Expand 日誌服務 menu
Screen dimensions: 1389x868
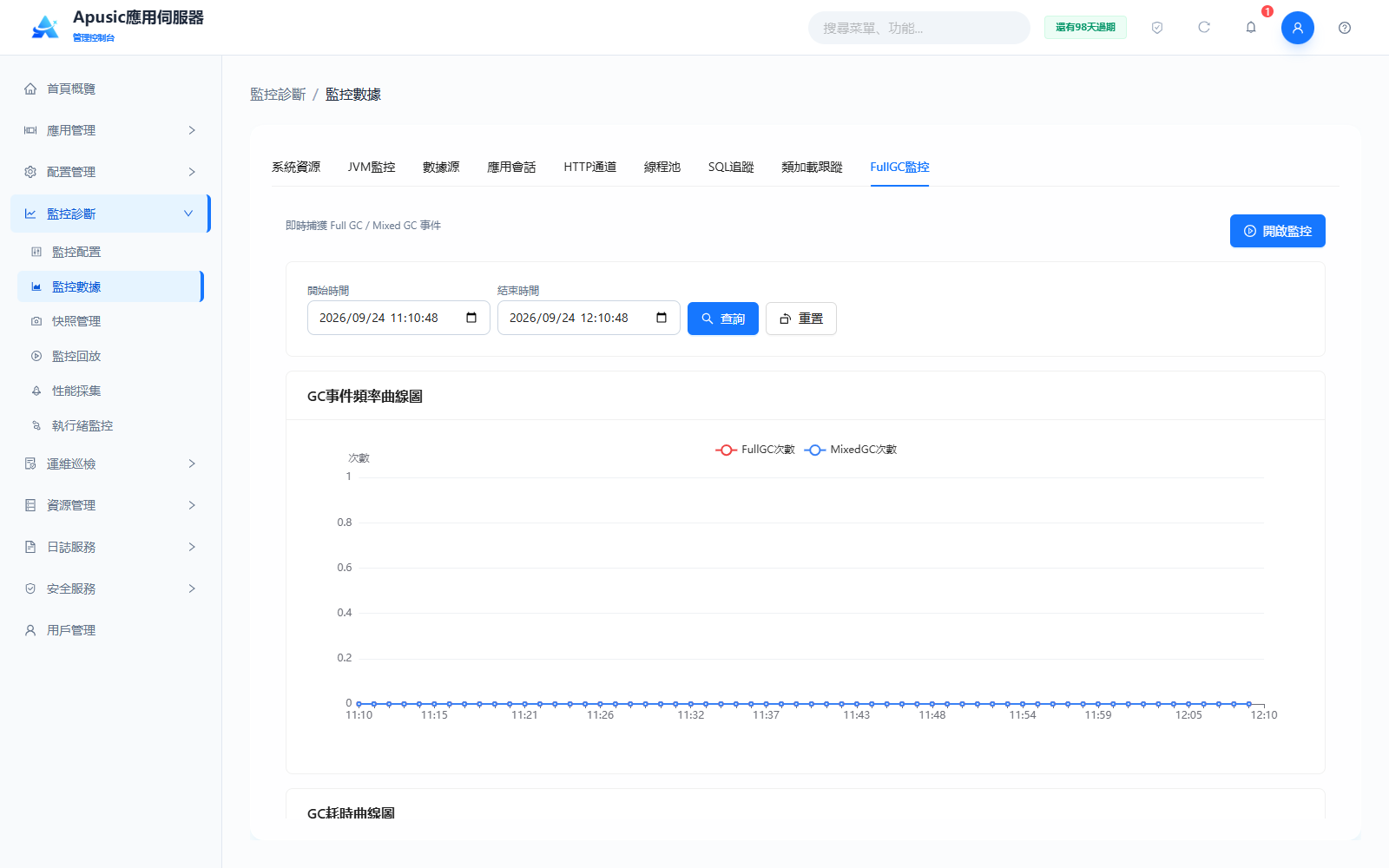[x=111, y=547]
